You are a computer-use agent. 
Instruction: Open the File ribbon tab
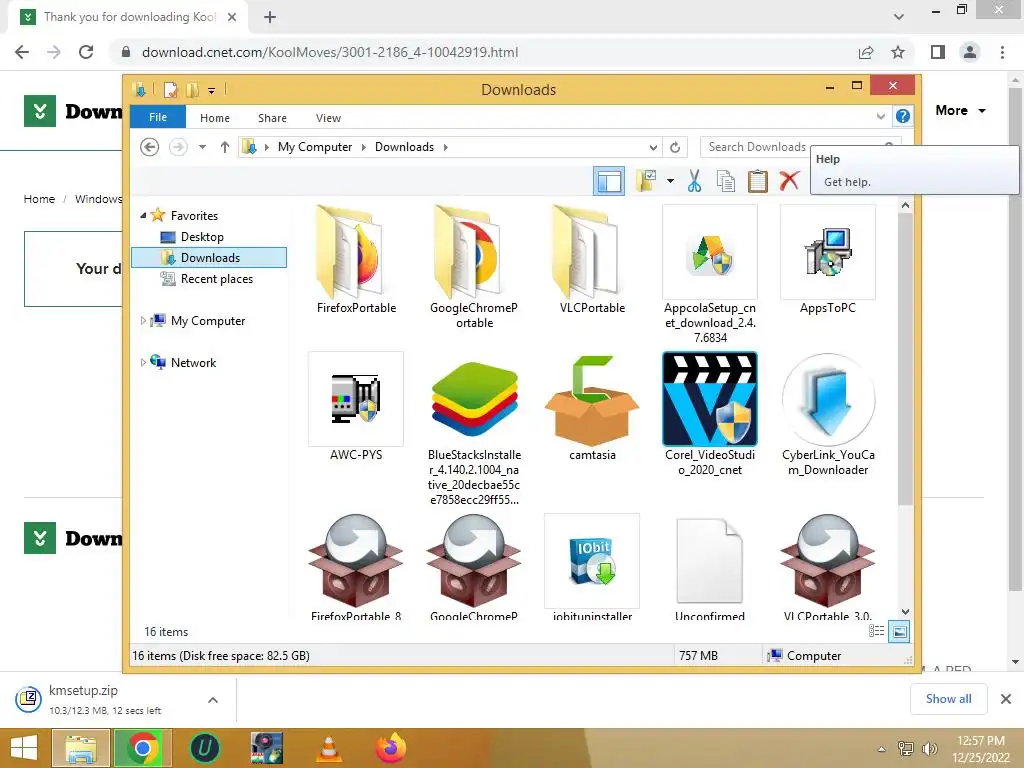pos(157,117)
